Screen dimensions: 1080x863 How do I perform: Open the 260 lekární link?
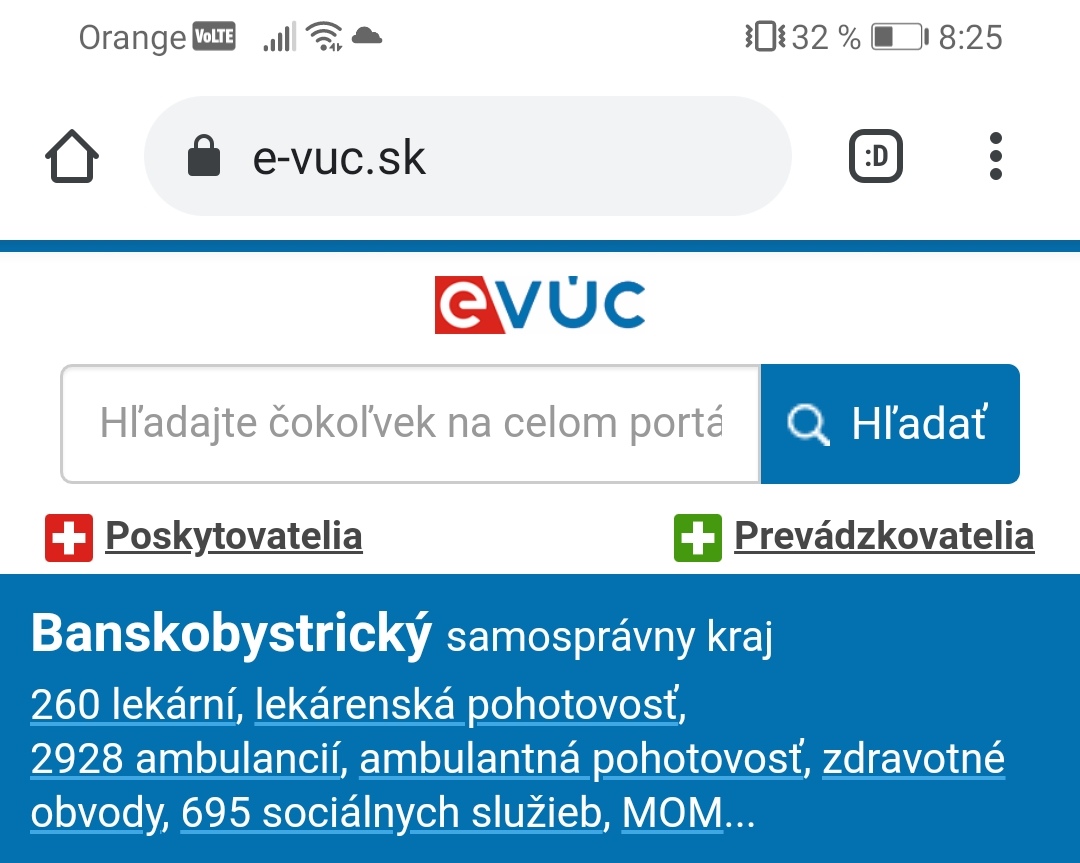pos(134,705)
